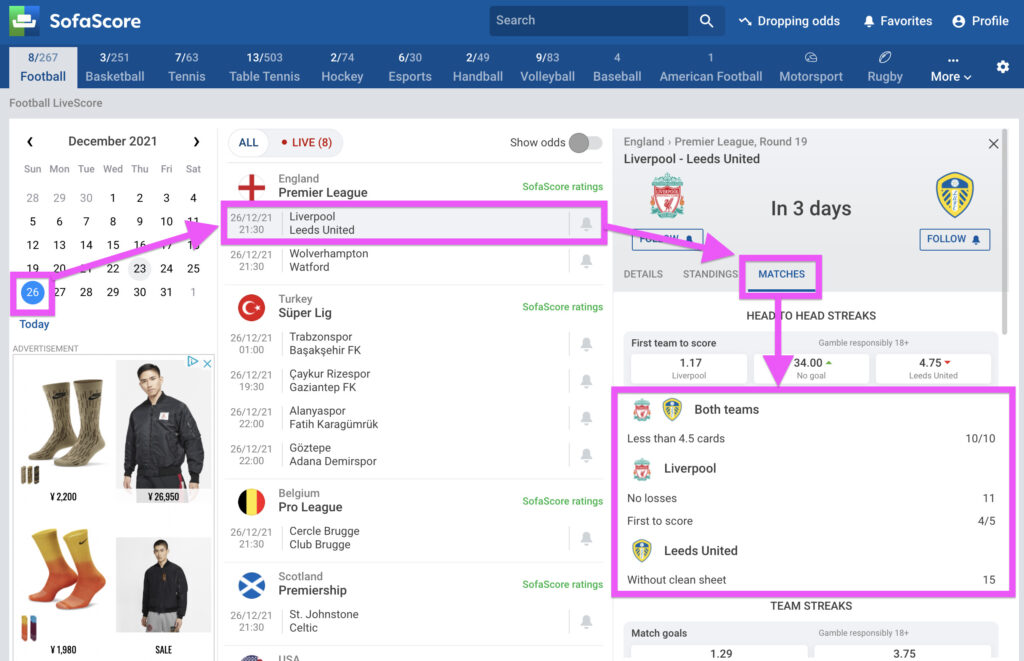
Task: Show ALL matches filter
Action: 248,142
